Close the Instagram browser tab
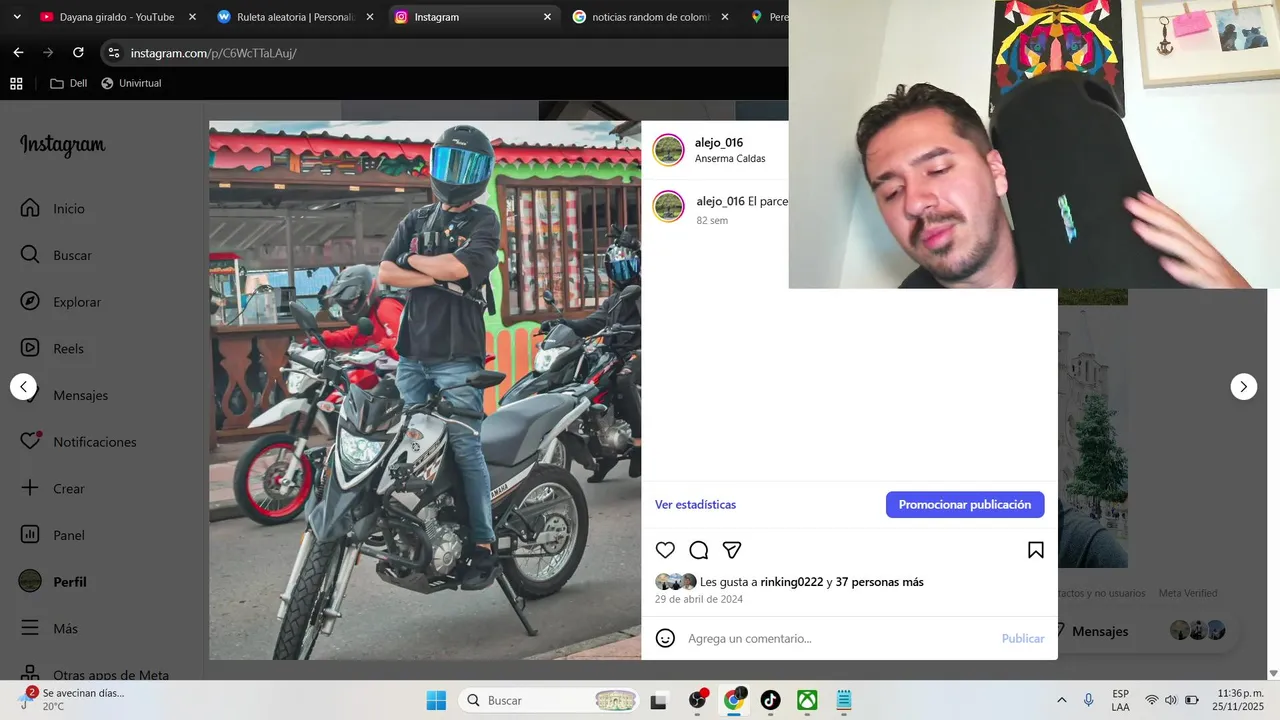 coord(547,17)
